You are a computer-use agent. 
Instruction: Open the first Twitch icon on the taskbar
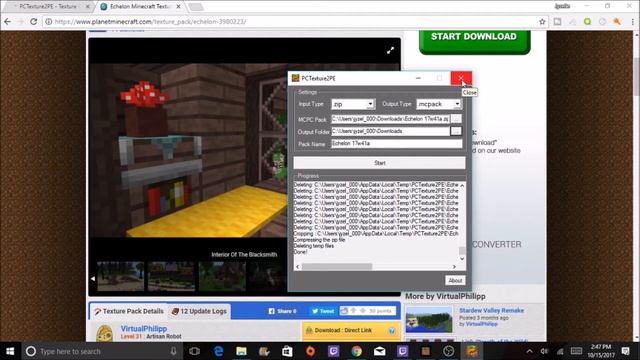click(x=333, y=351)
